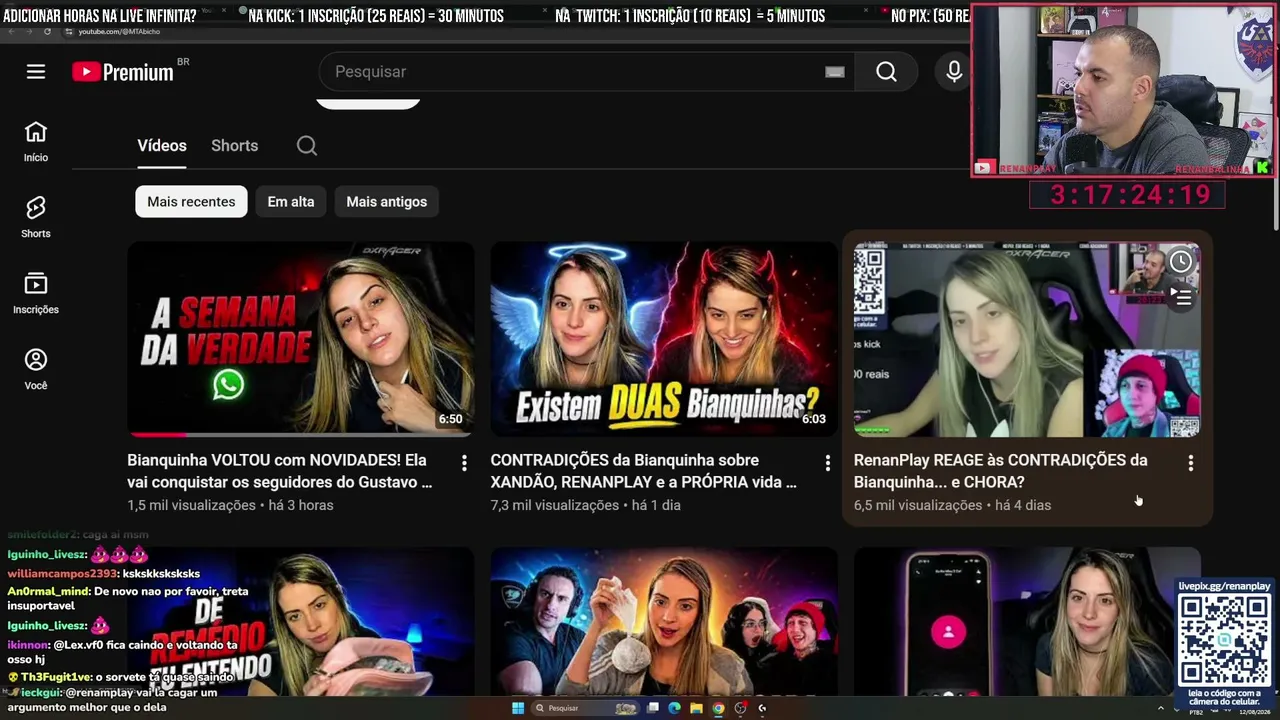Open 'RenanPlay REAGE às CONTRADIÇÕES' video title
Viewport: 1280px width, 720px height.
point(1000,471)
